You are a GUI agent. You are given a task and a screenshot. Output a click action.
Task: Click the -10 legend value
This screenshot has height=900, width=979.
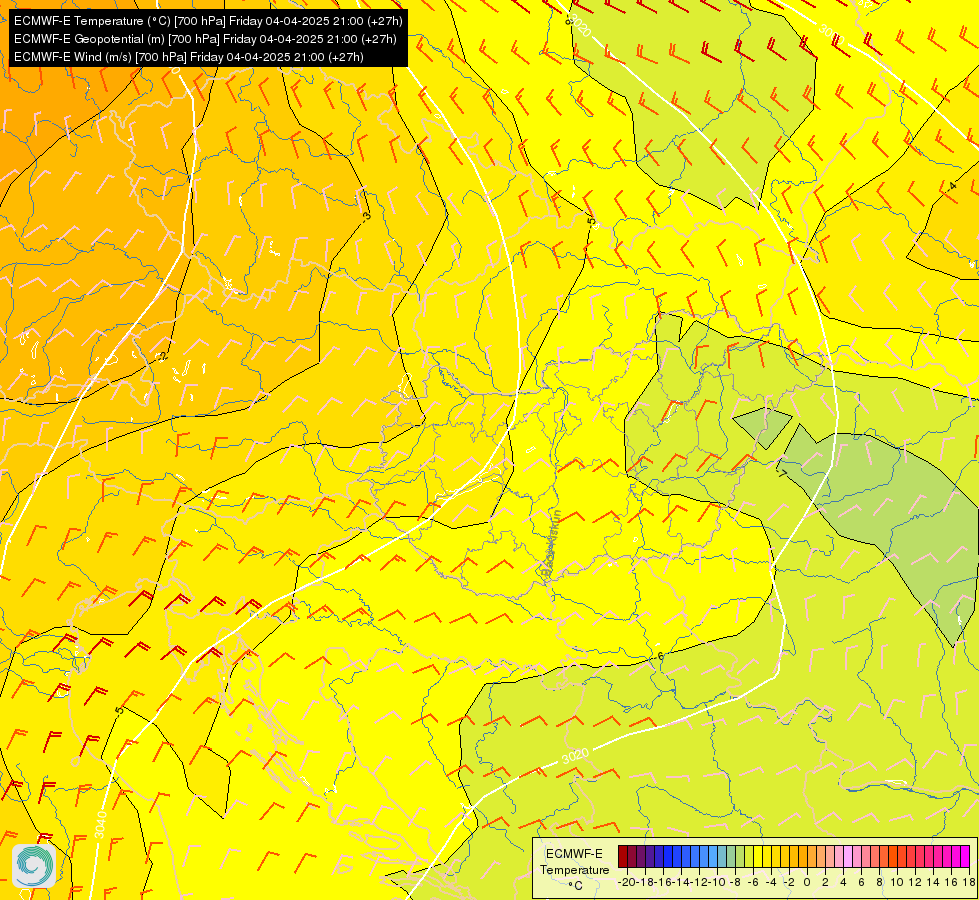pos(717,883)
